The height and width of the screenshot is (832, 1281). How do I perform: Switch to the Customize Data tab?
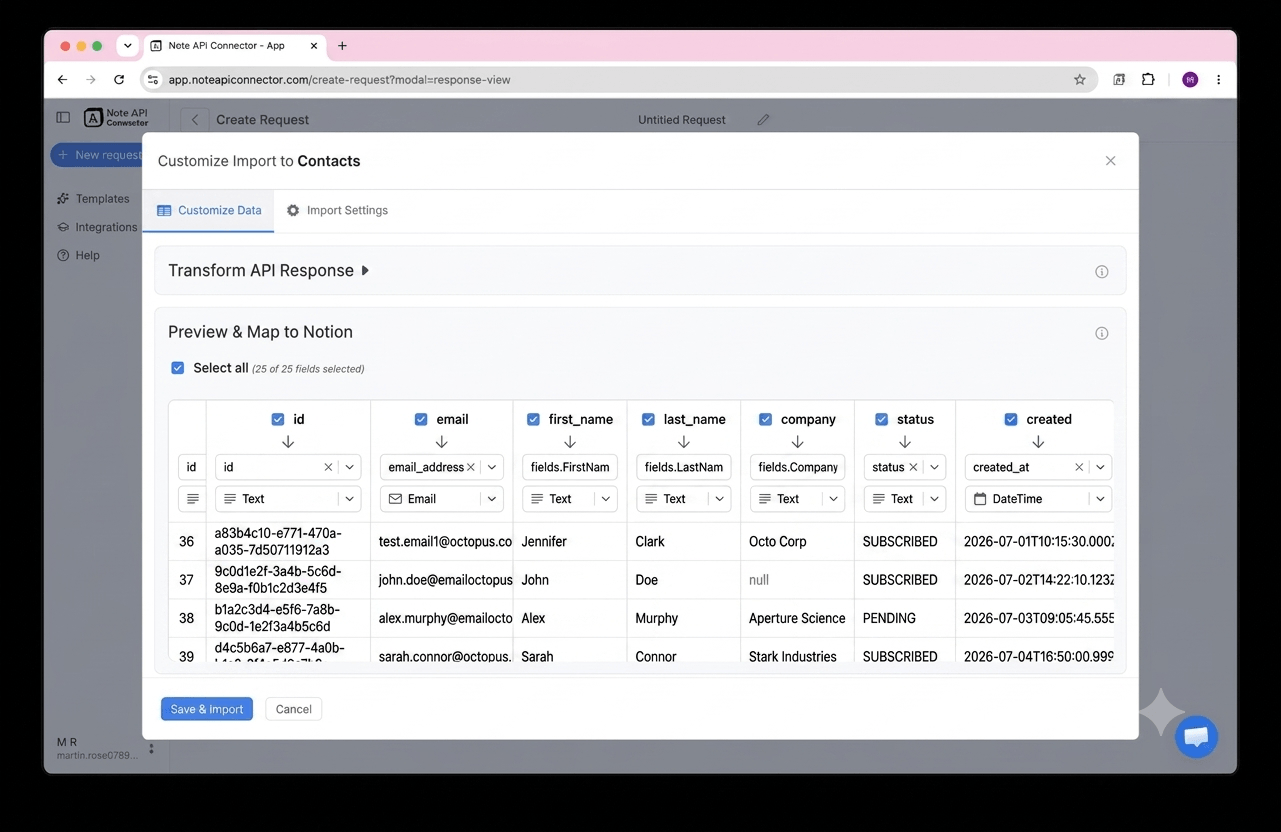click(209, 211)
